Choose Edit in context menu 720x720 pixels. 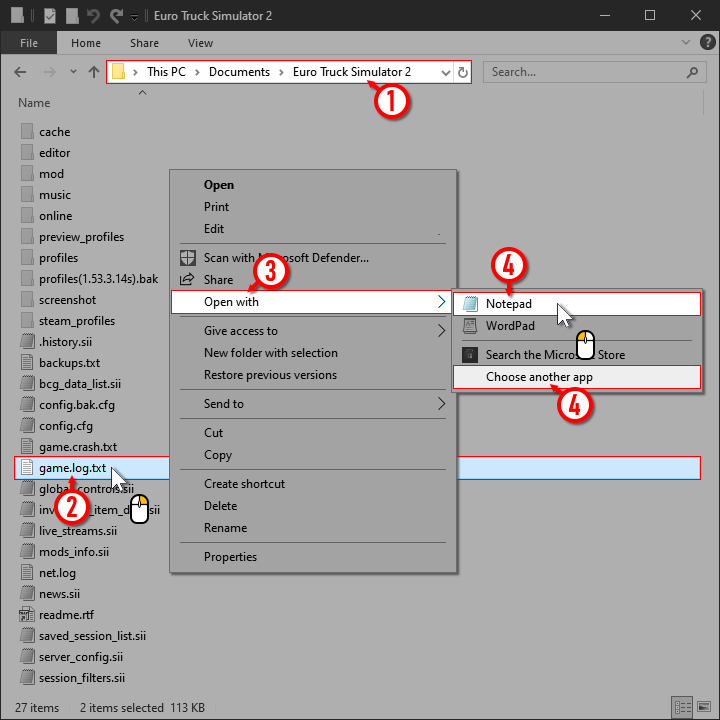coord(313,229)
